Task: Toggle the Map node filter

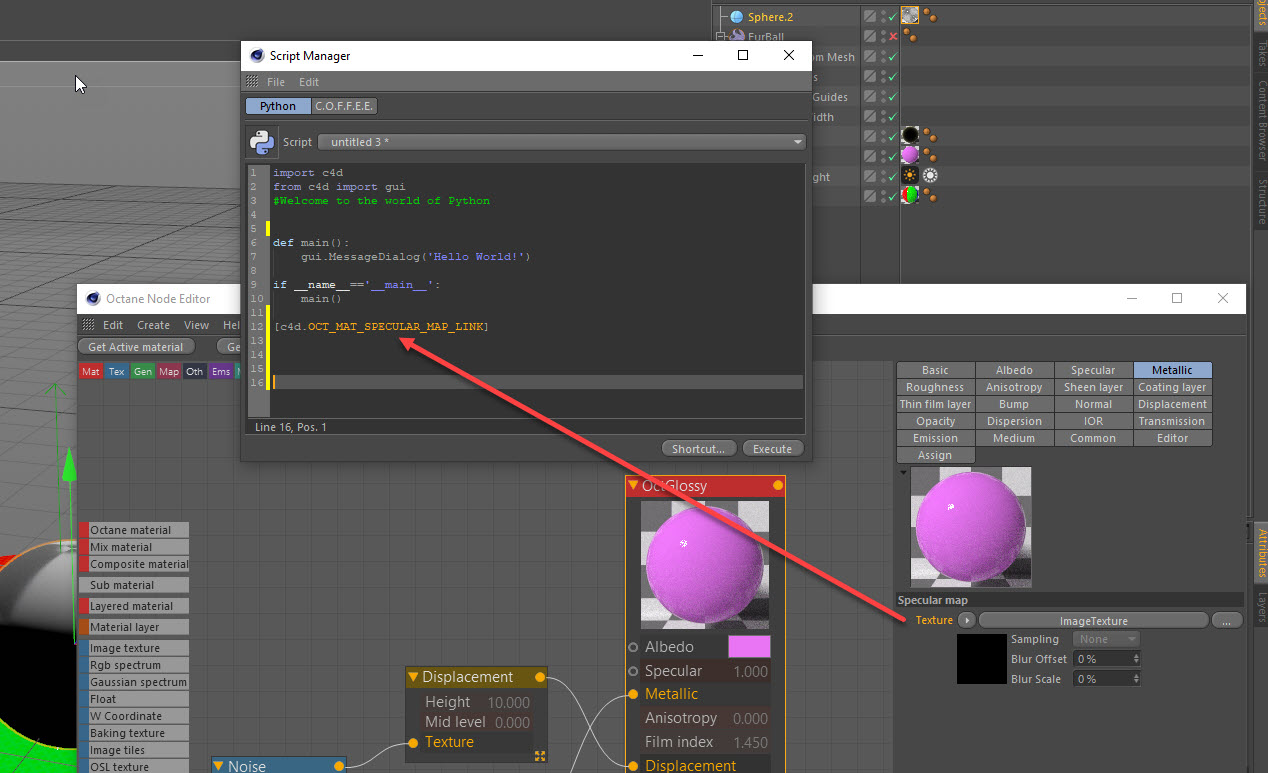Action: point(169,372)
